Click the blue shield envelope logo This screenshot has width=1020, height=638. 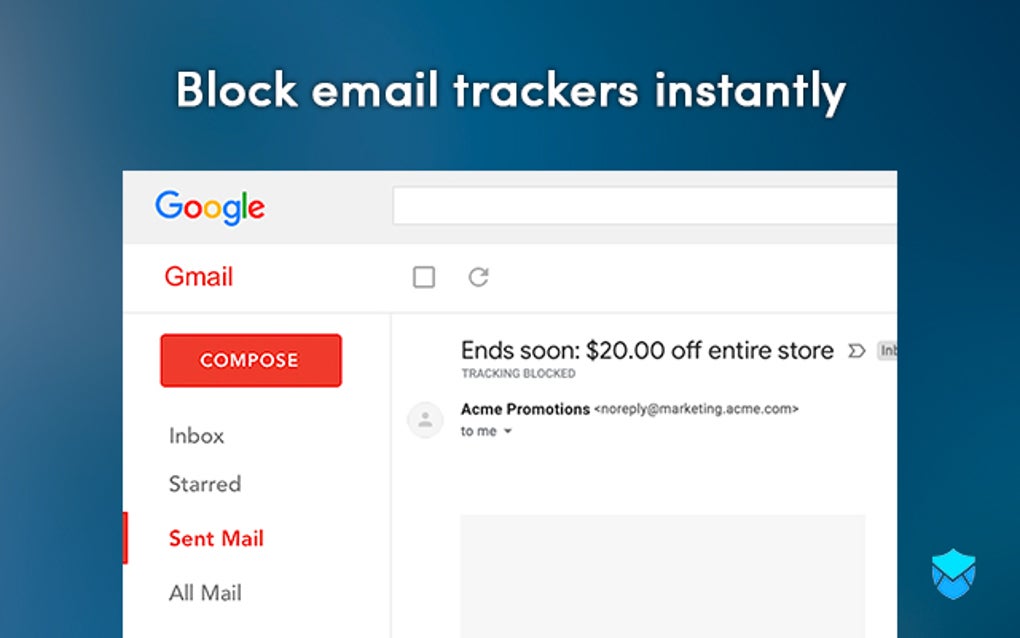point(953,575)
